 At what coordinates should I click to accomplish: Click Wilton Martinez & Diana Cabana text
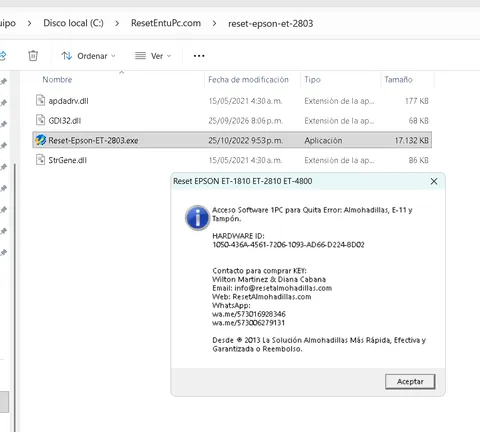pyautogui.click(x=269, y=279)
